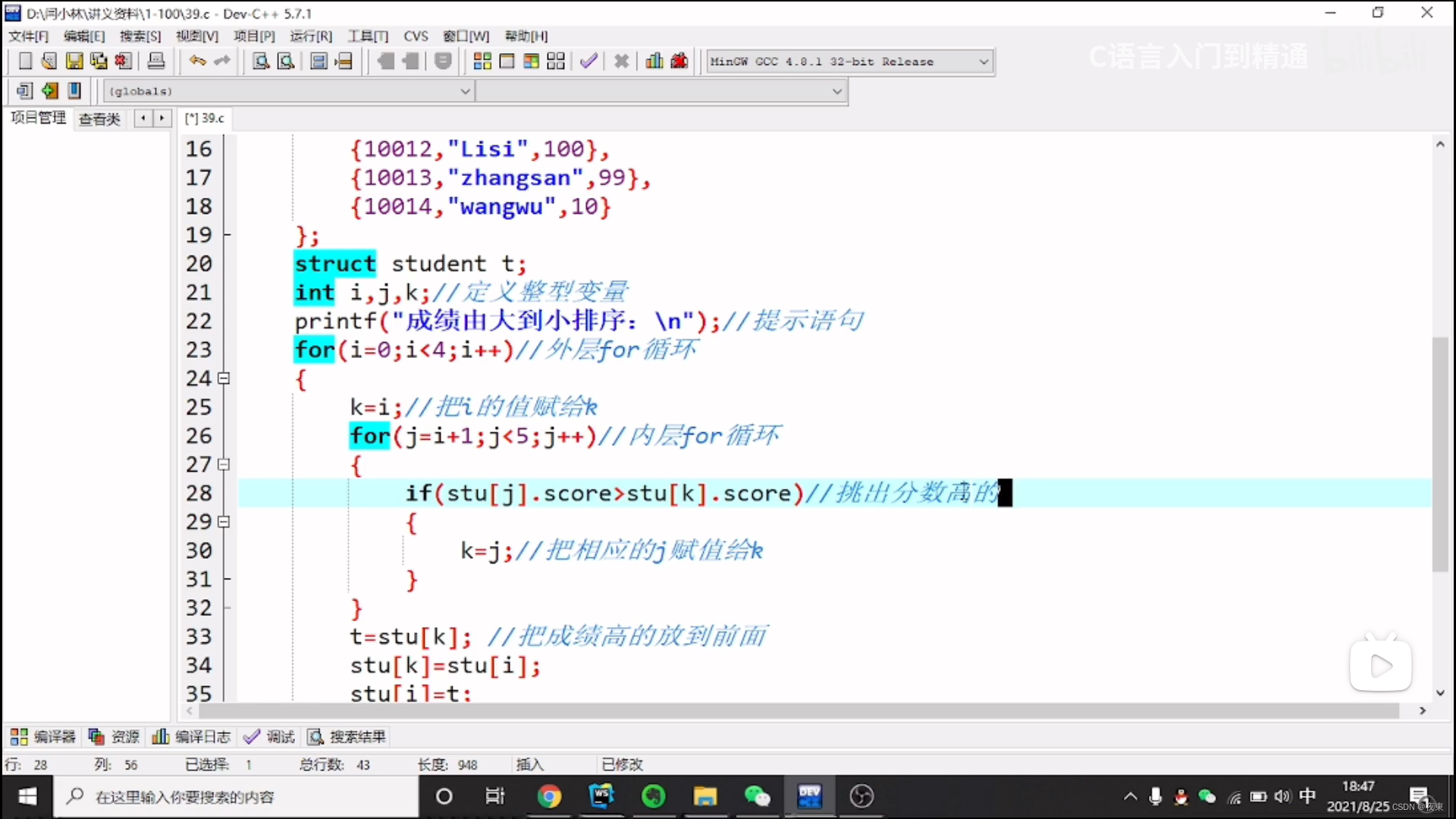Image resolution: width=1456 pixels, height=819 pixels.
Task: Click the Profile analysis bar chart icon
Action: 654,61
